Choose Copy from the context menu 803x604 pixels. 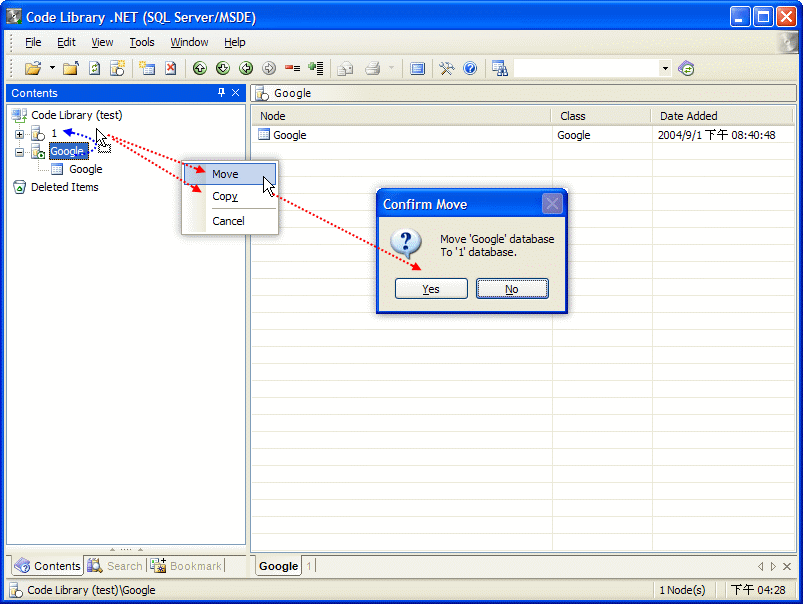click(230, 197)
